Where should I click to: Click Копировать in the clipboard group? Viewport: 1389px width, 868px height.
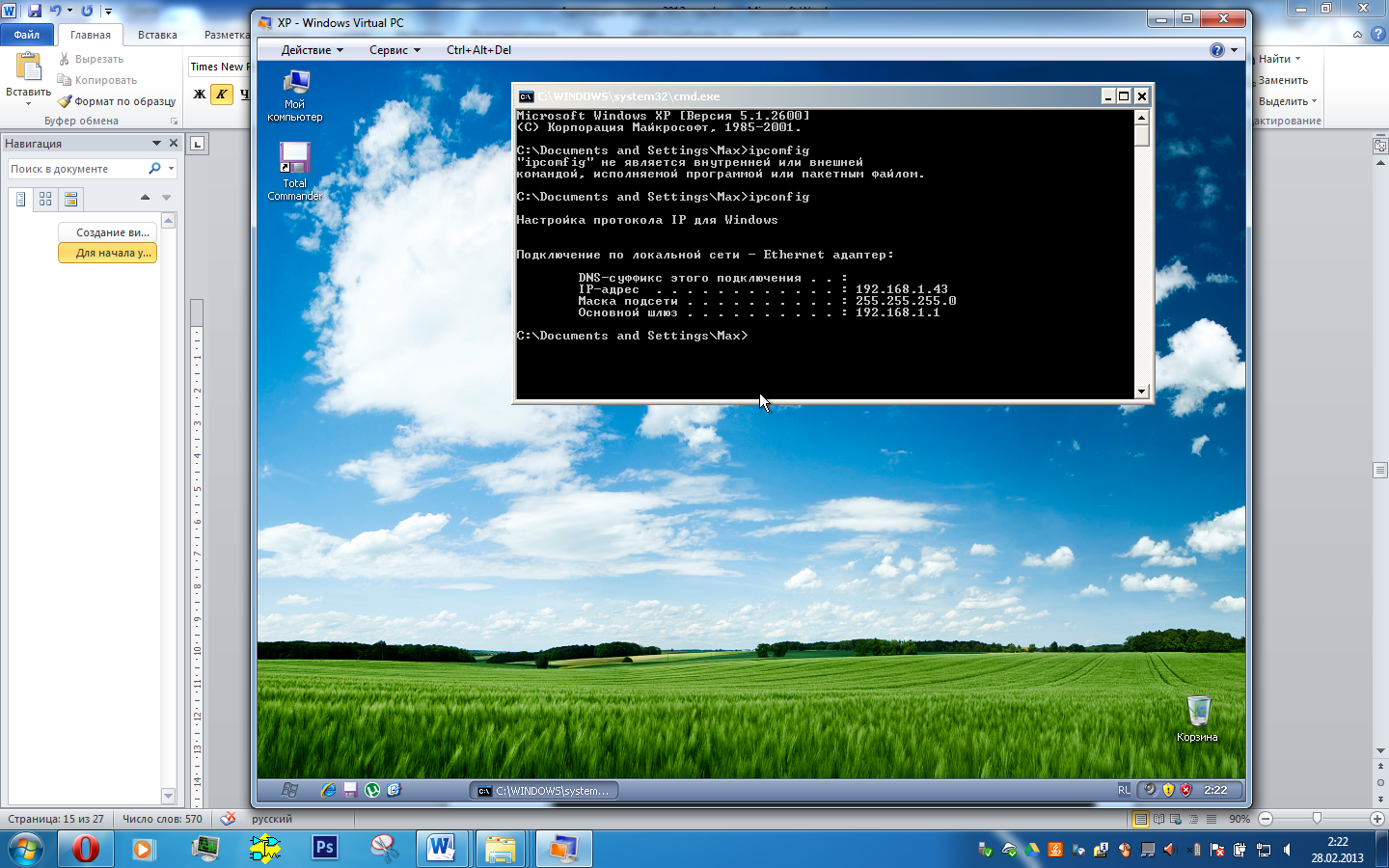97,80
